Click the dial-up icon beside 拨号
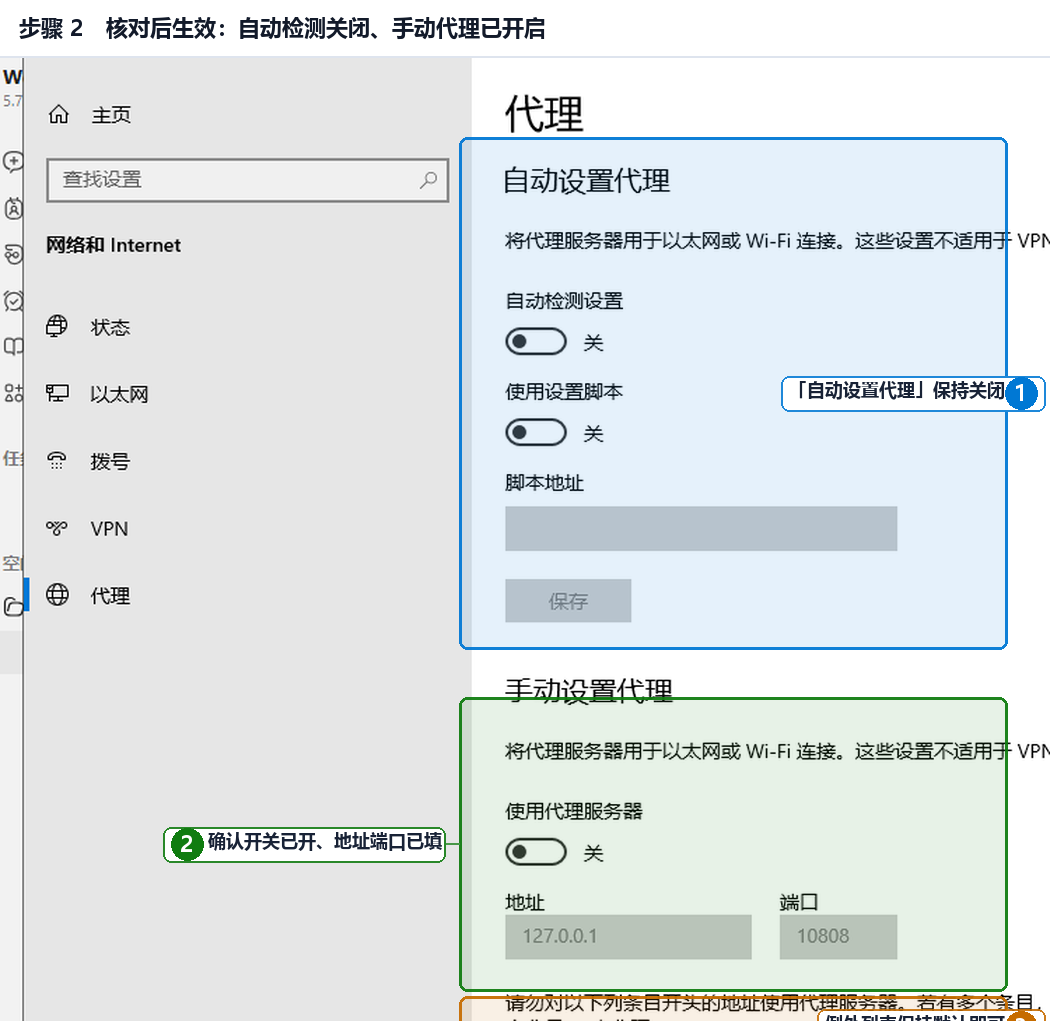The height and width of the screenshot is (1021, 1050). coord(57,461)
